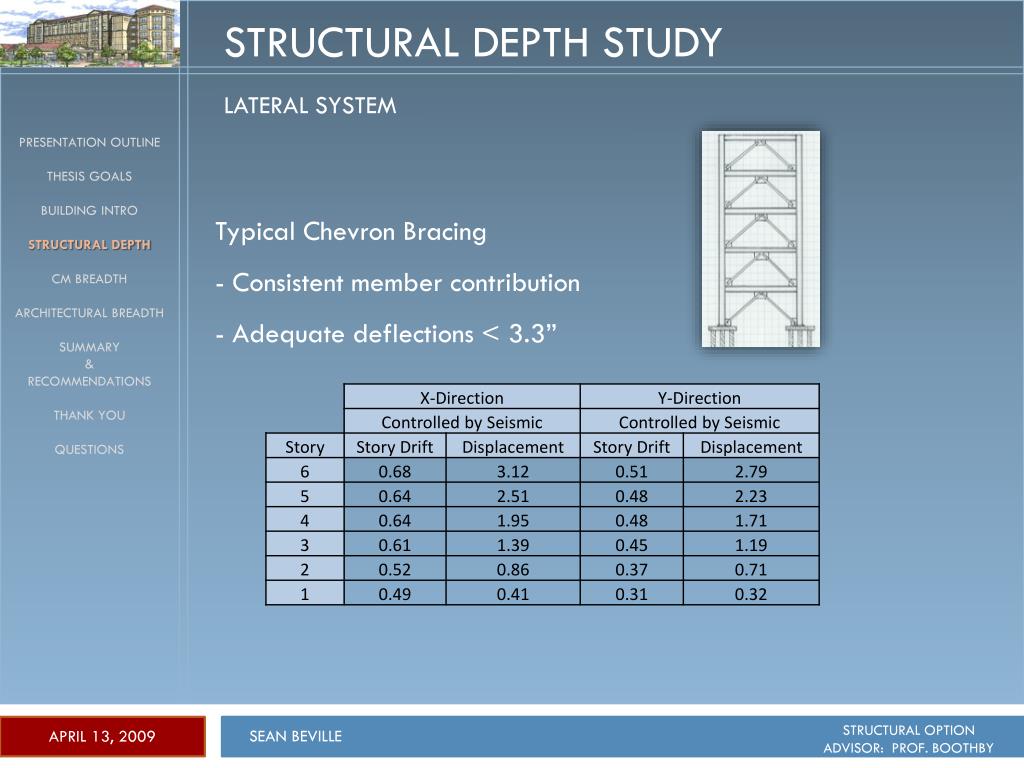Select the Lateral System subtitle
This screenshot has height=768, width=1024.
click(x=310, y=106)
